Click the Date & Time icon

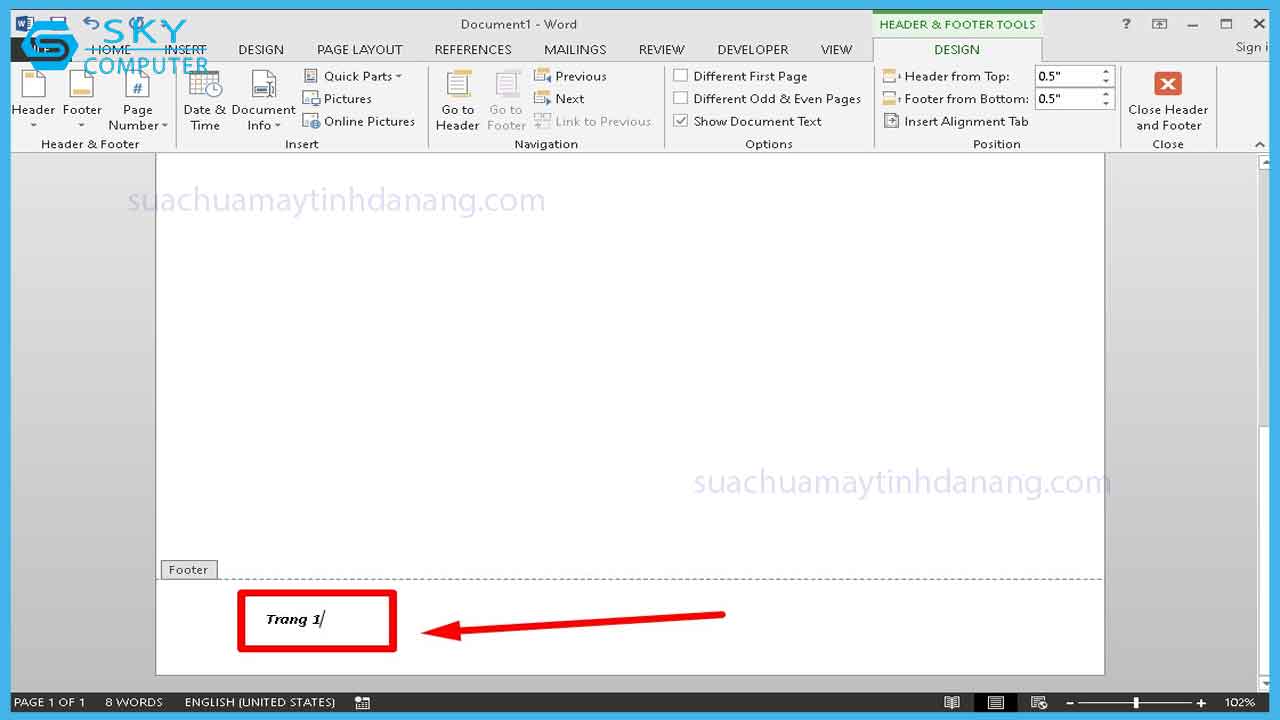tap(204, 86)
